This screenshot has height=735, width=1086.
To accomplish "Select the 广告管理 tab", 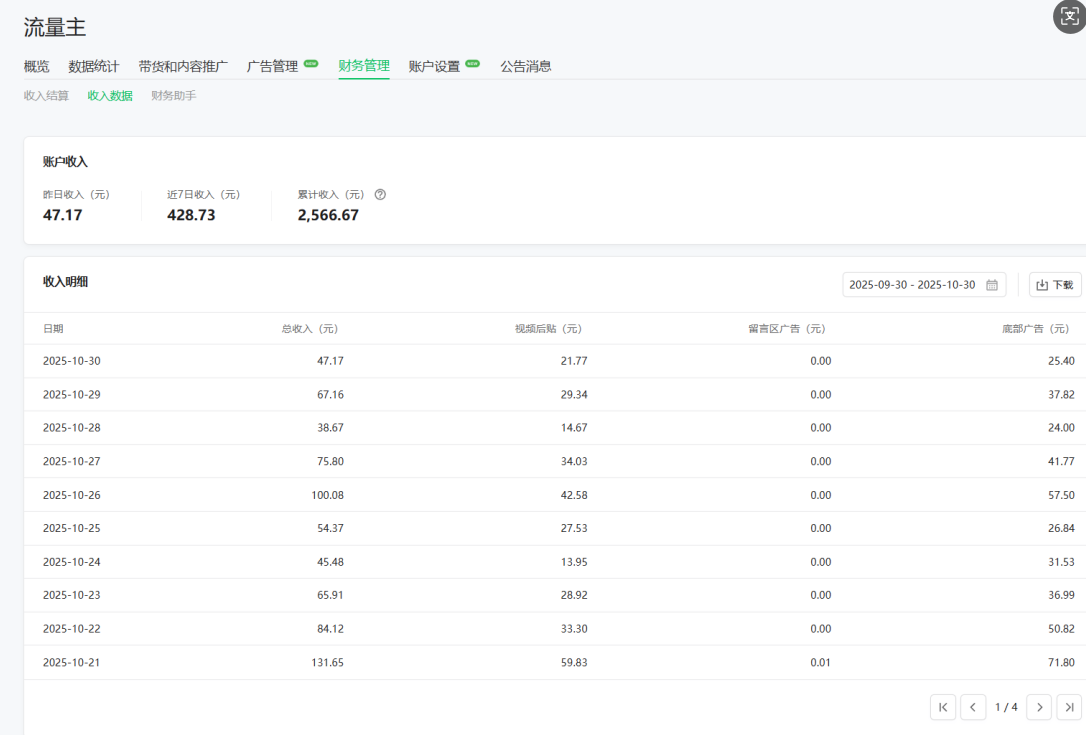I will pyautogui.click(x=273, y=67).
